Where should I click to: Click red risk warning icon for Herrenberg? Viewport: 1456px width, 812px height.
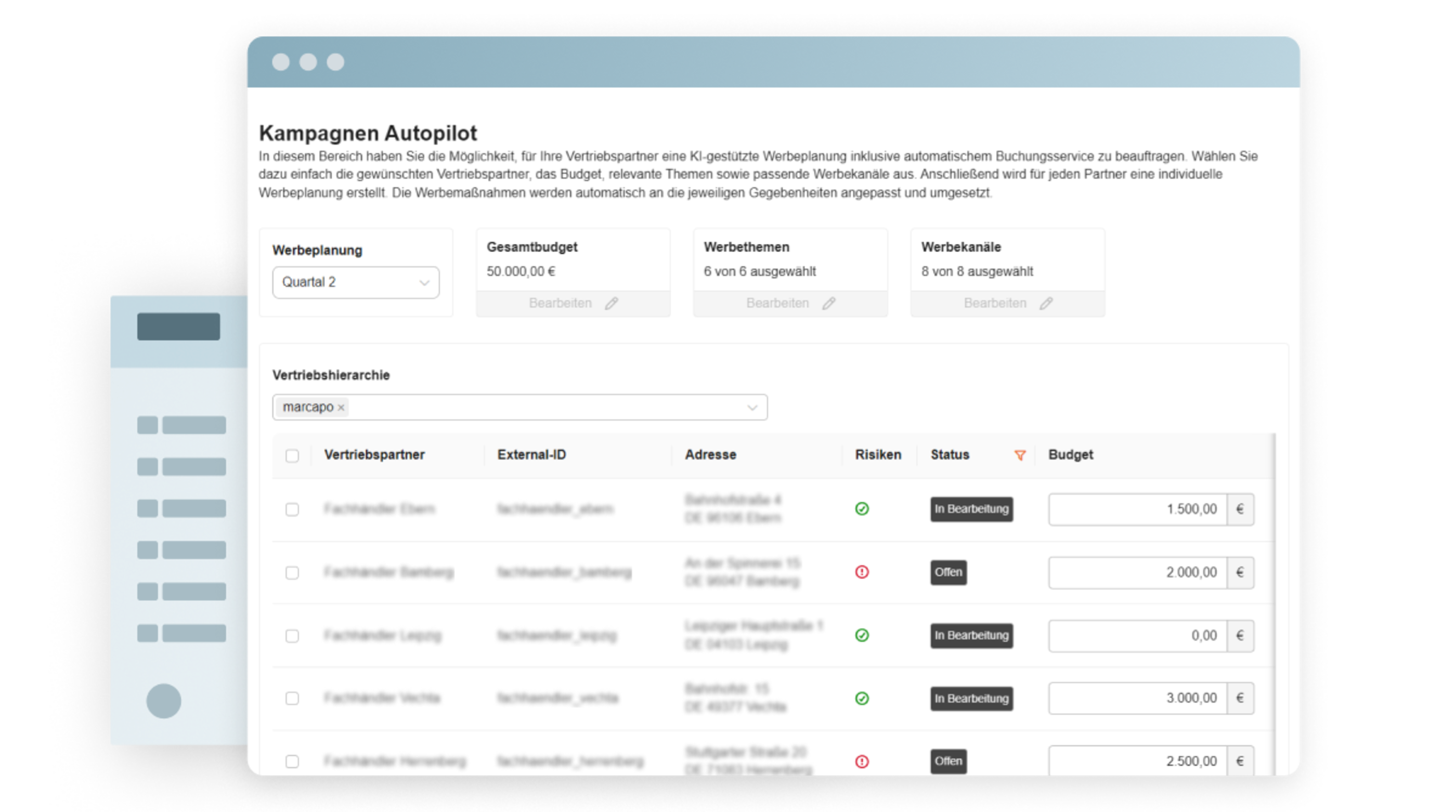pos(862,762)
